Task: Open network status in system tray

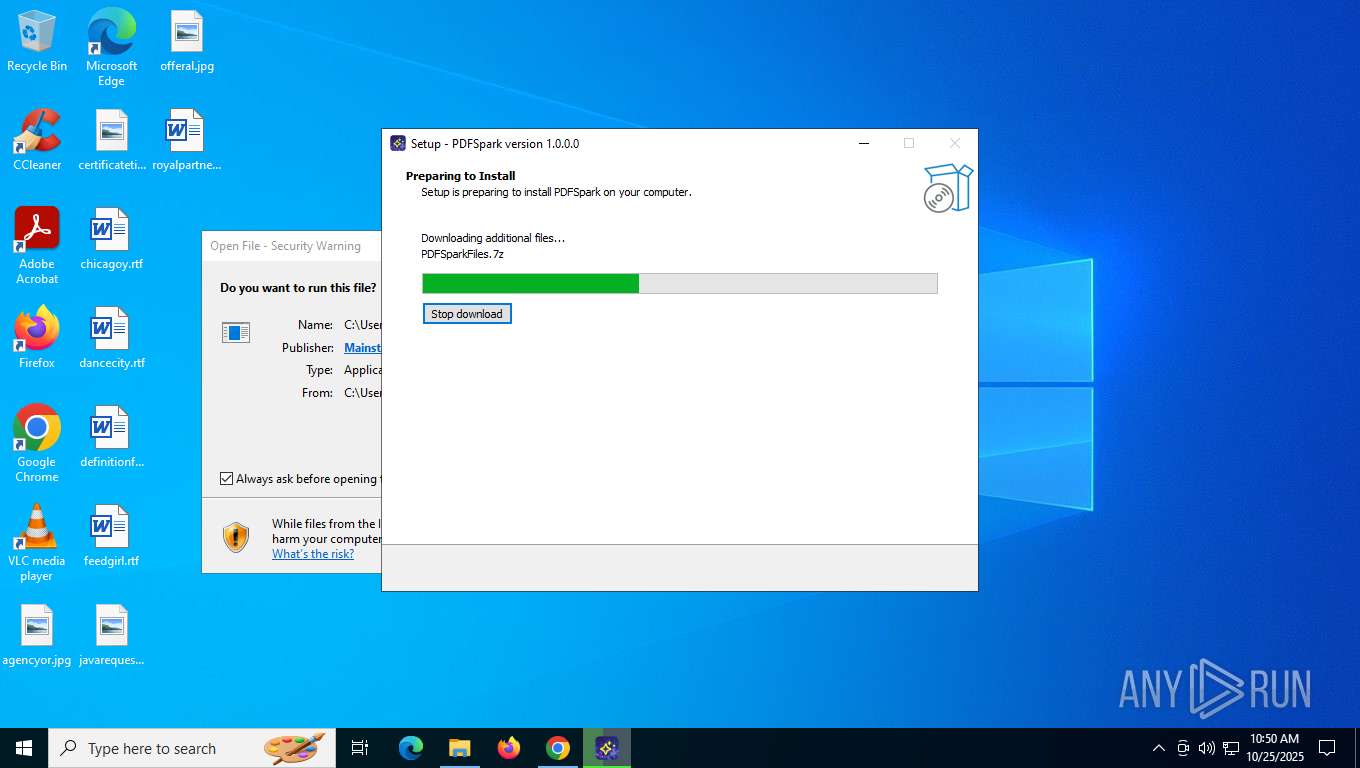Action: [1231, 748]
